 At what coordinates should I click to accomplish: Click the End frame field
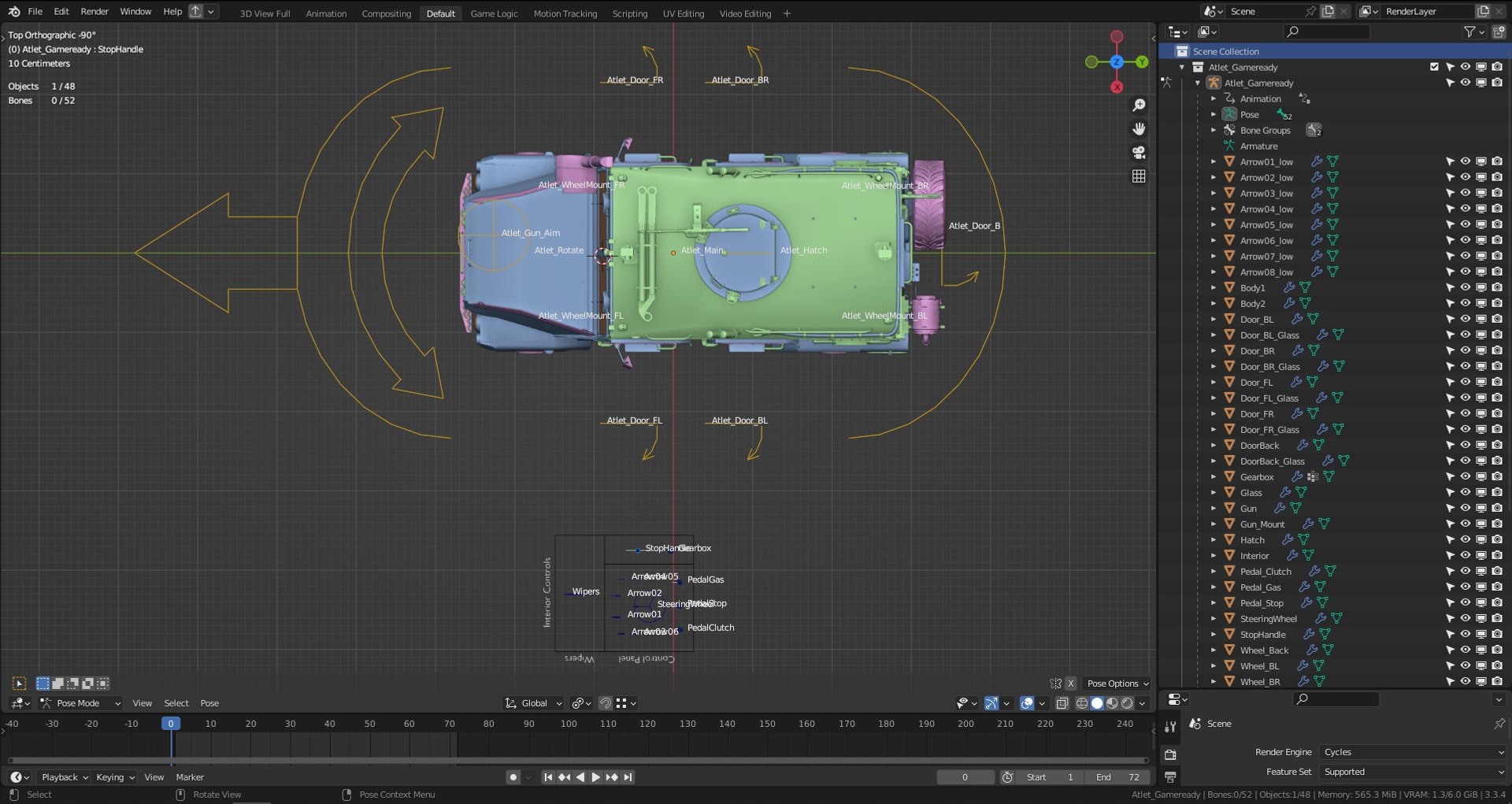pyautogui.click(x=1118, y=777)
